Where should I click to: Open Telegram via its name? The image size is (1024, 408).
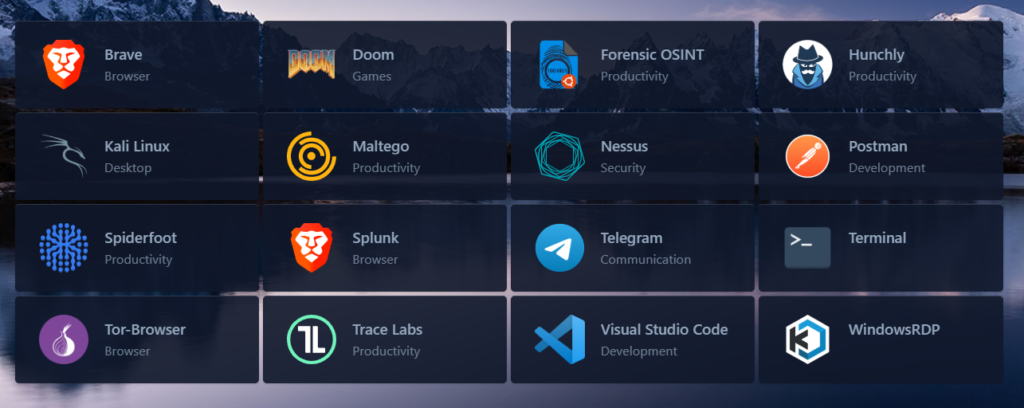point(632,238)
